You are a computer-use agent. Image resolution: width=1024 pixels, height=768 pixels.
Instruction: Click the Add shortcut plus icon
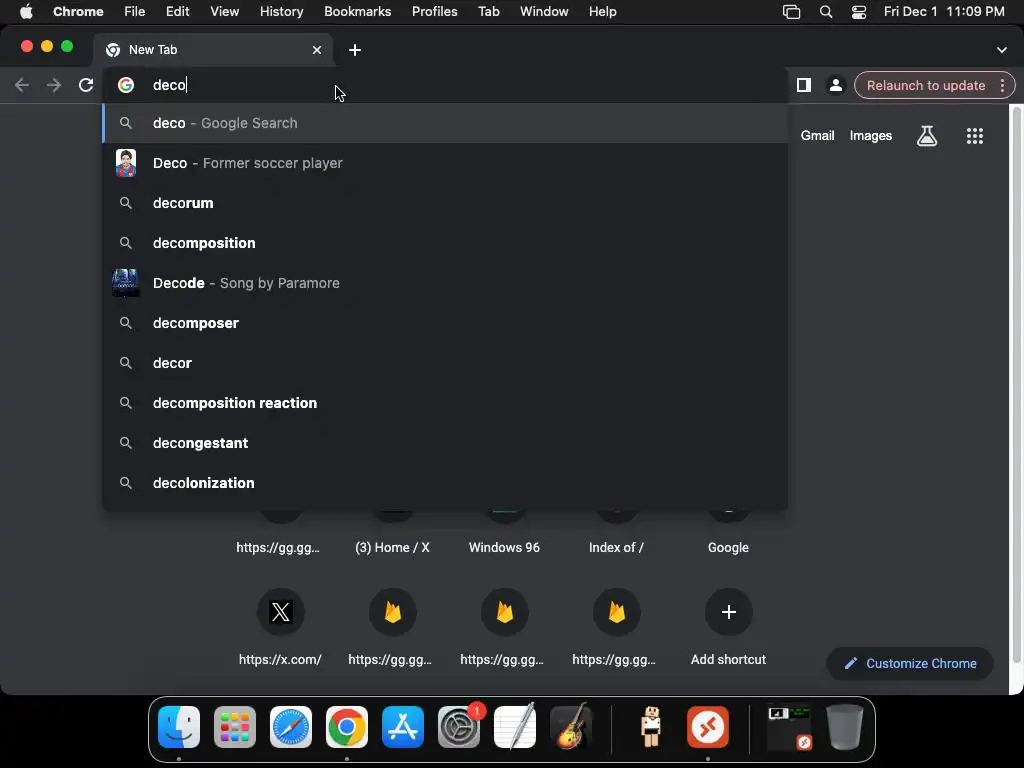coord(728,612)
